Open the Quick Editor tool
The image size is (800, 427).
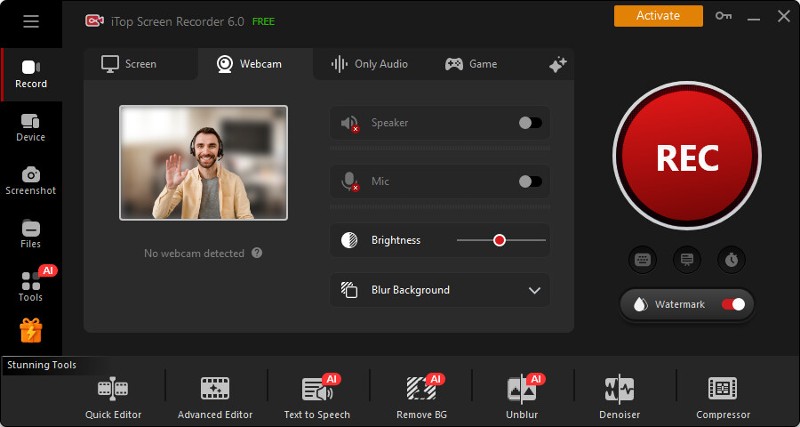[x=113, y=397]
